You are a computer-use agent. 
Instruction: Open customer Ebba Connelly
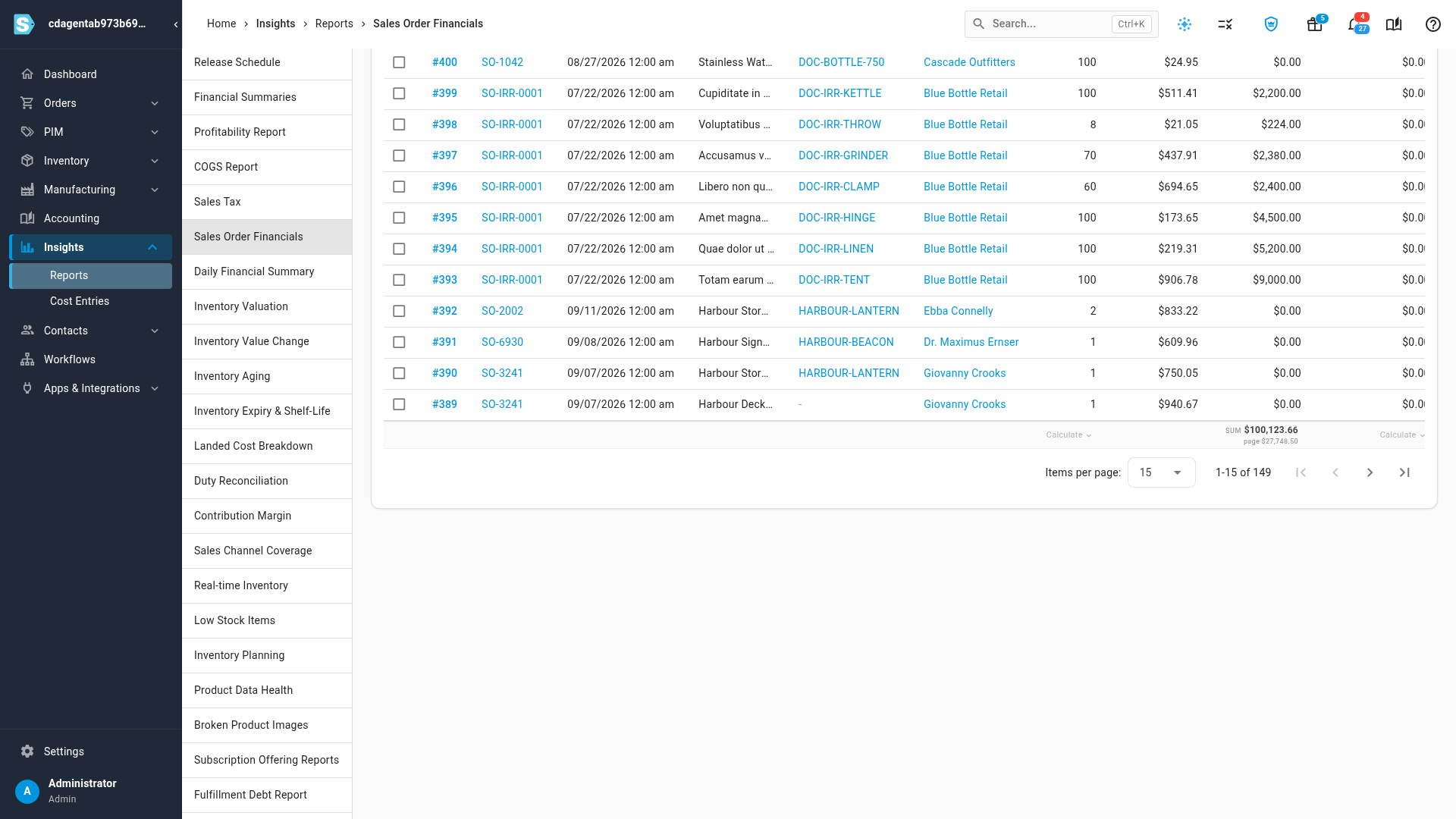tap(959, 311)
